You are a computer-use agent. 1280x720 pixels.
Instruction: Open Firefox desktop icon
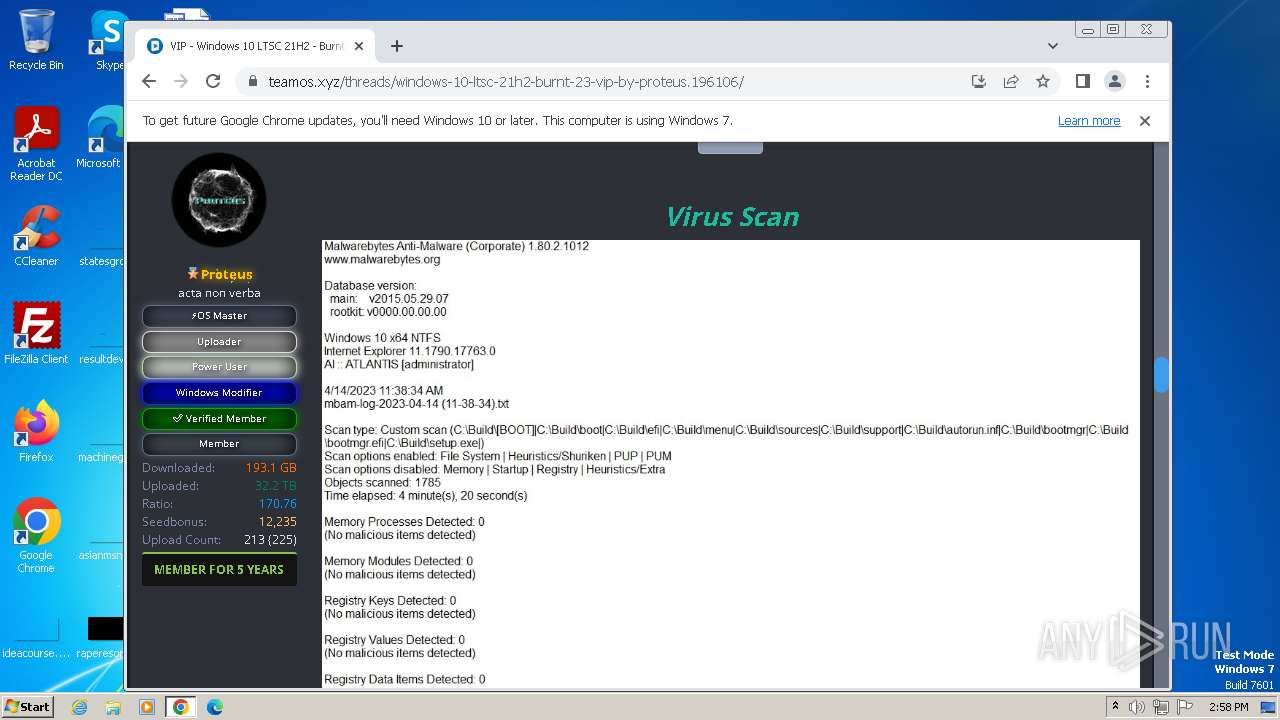[x=36, y=432]
